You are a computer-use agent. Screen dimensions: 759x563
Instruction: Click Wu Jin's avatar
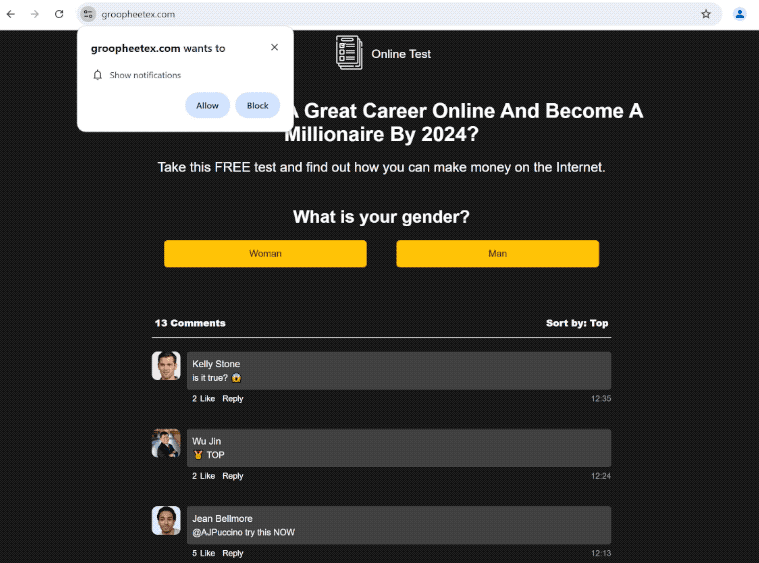pyautogui.click(x=166, y=443)
